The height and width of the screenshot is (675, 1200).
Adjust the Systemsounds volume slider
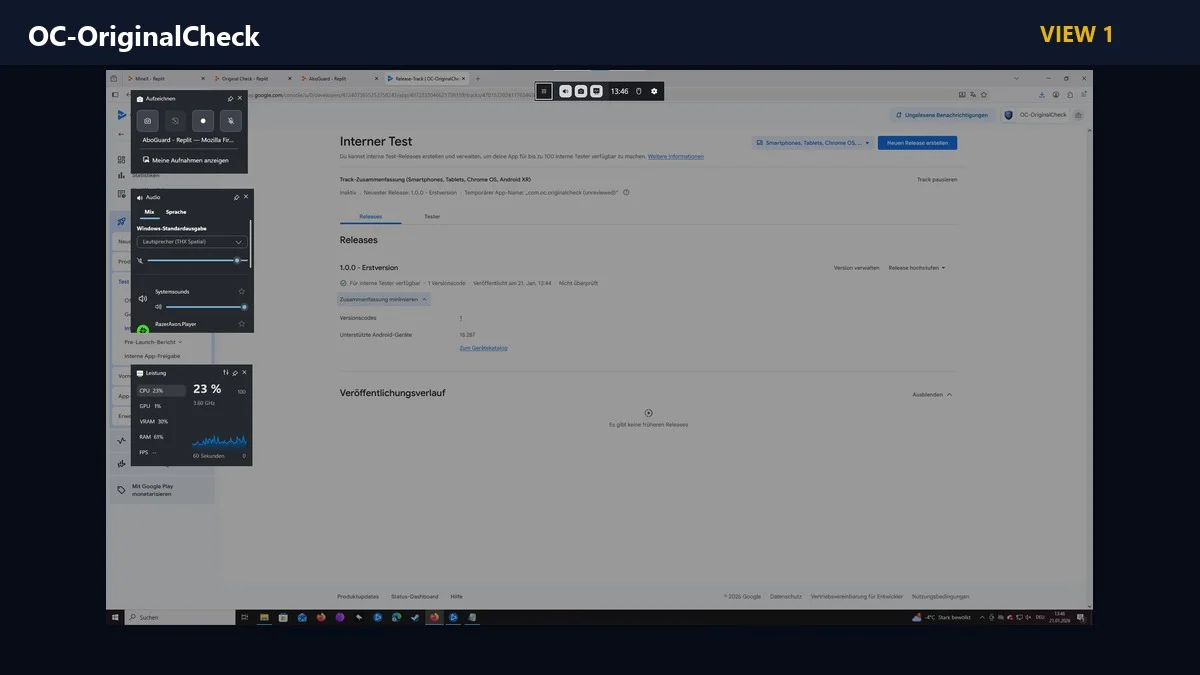[x=206, y=307]
